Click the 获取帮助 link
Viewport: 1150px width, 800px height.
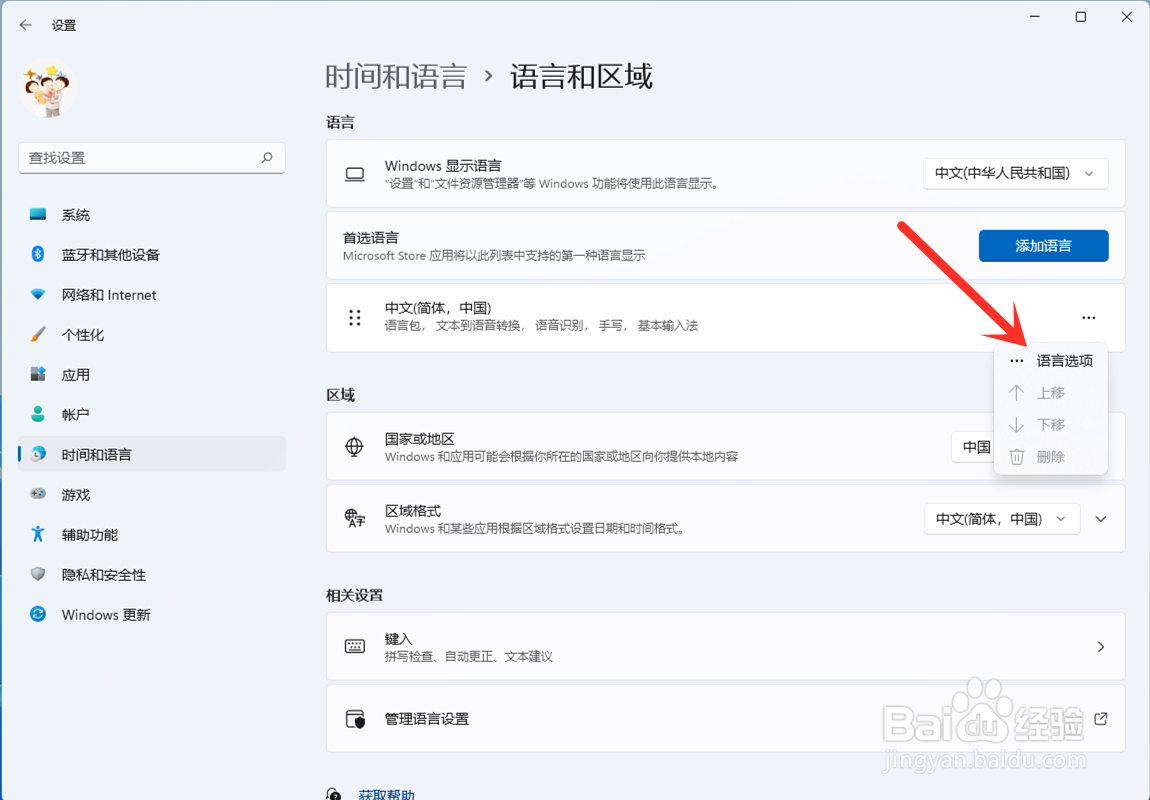pos(386,795)
